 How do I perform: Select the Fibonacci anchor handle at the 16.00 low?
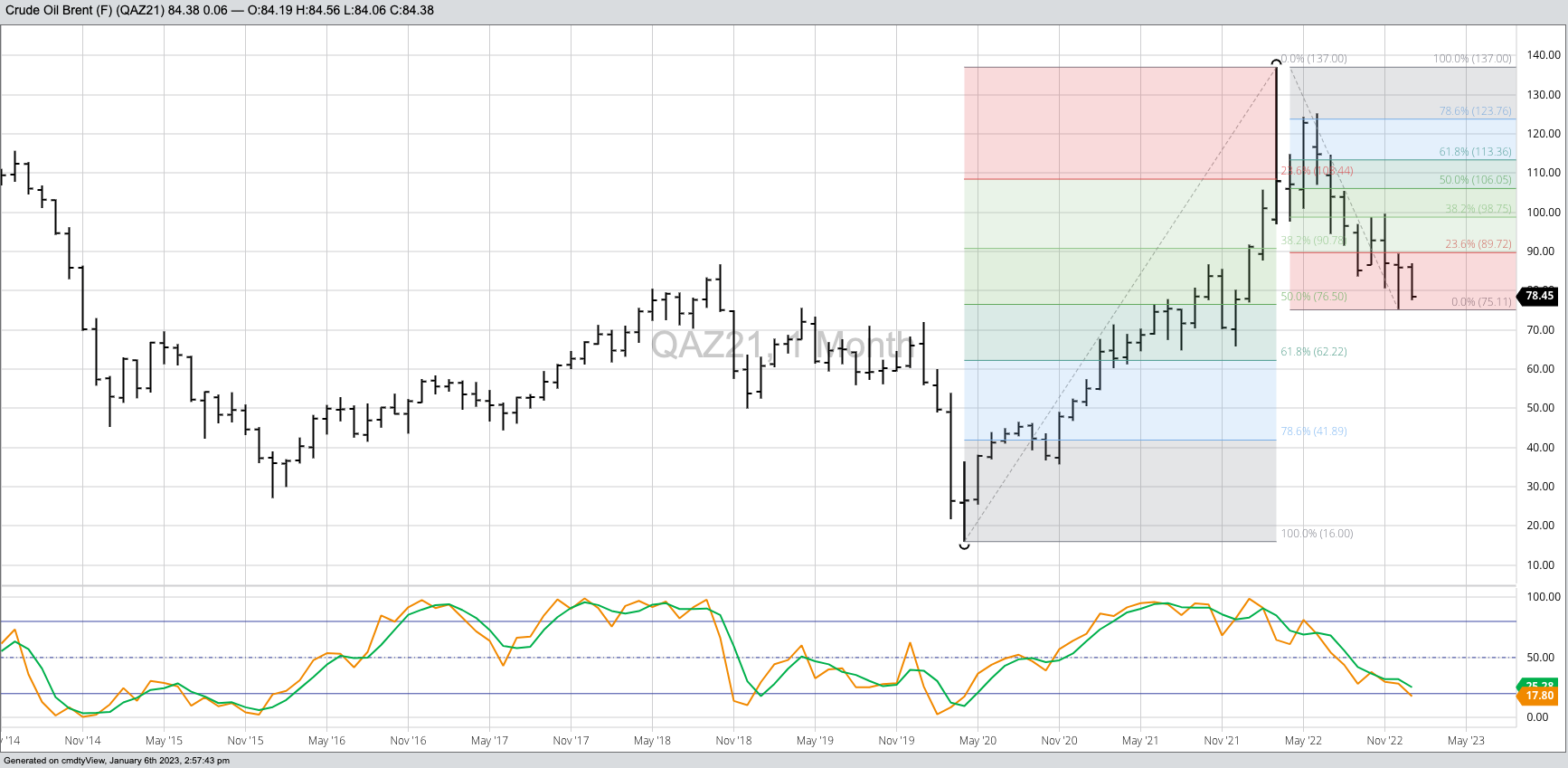(964, 545)
